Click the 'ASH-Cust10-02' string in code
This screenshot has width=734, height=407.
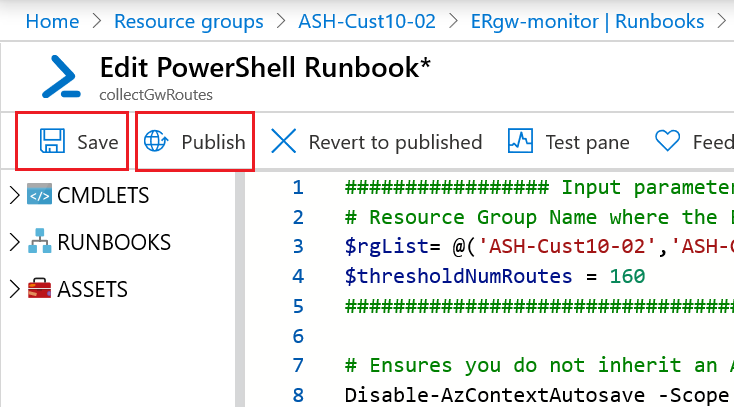click(x=567, y=246)
